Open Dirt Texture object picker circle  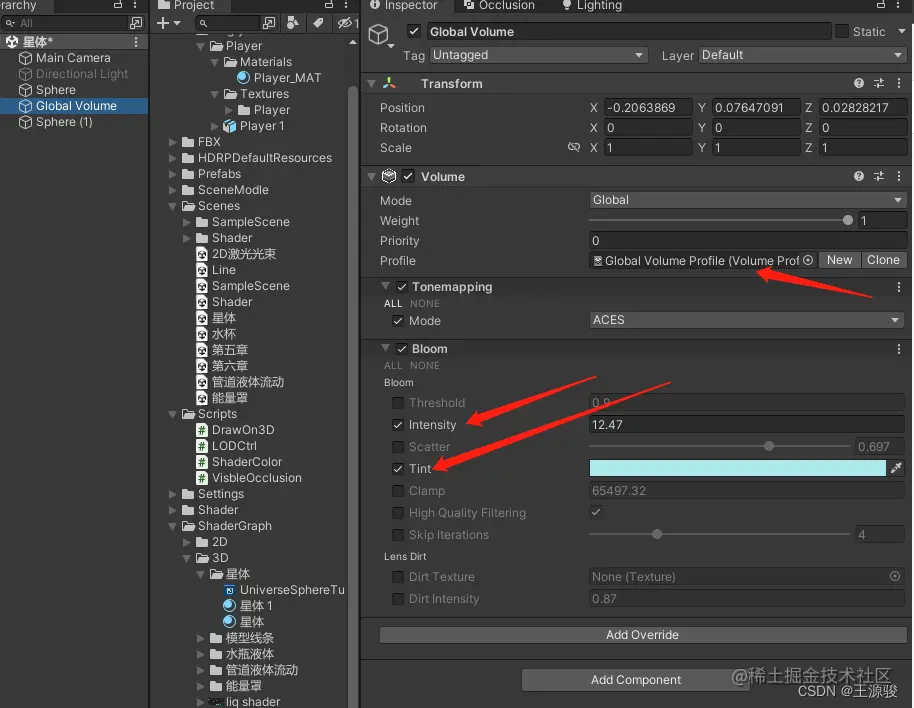click(895, 576)
